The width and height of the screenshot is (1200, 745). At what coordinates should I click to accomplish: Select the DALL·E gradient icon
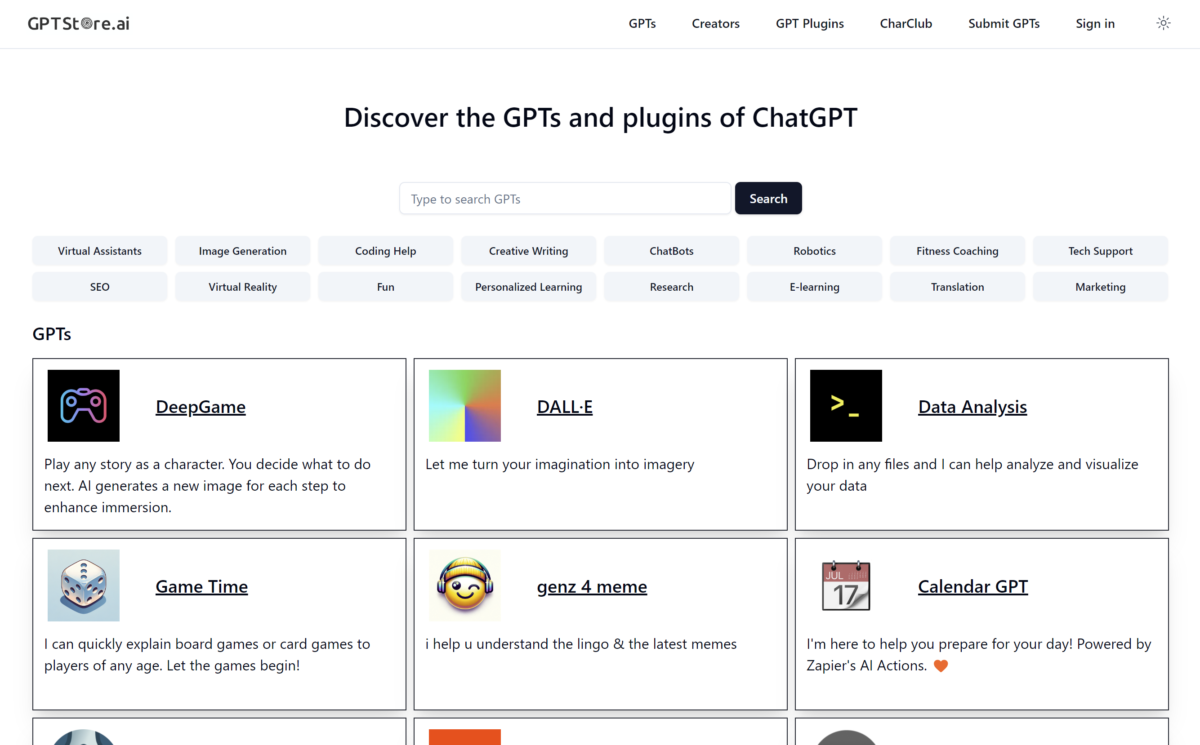tap(464, 405)
